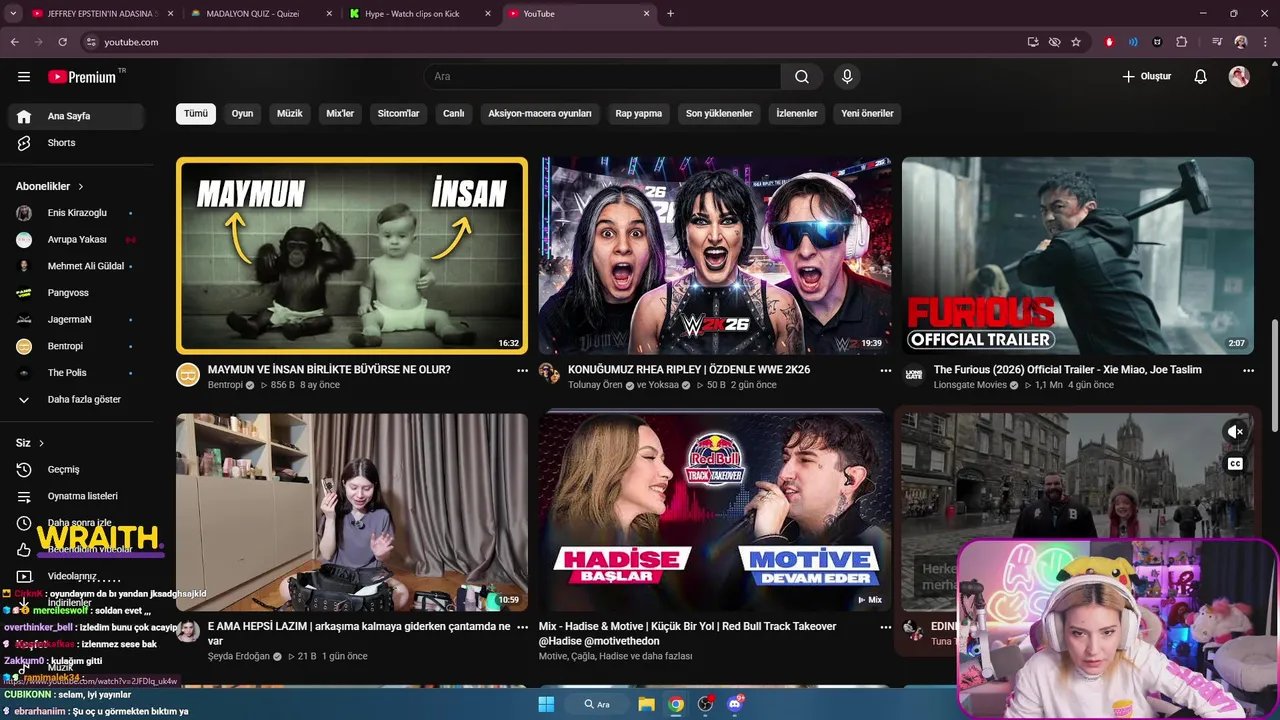Open Discord from the taskbar

tap(735, 704)
